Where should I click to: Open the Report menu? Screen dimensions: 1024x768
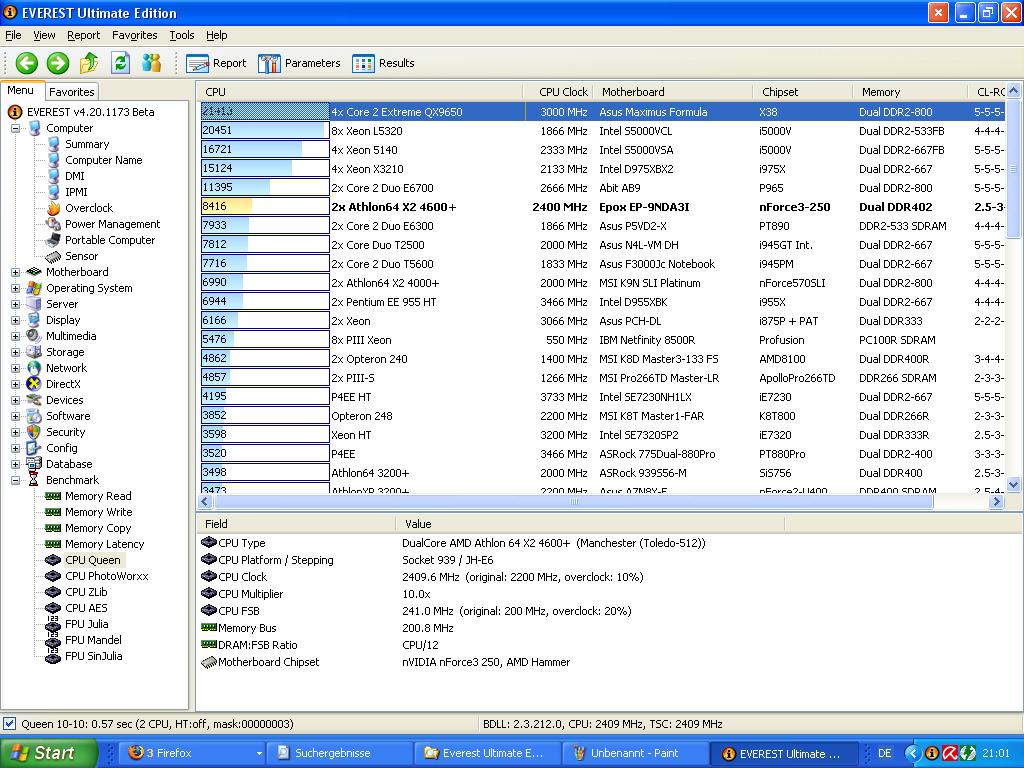84,35
